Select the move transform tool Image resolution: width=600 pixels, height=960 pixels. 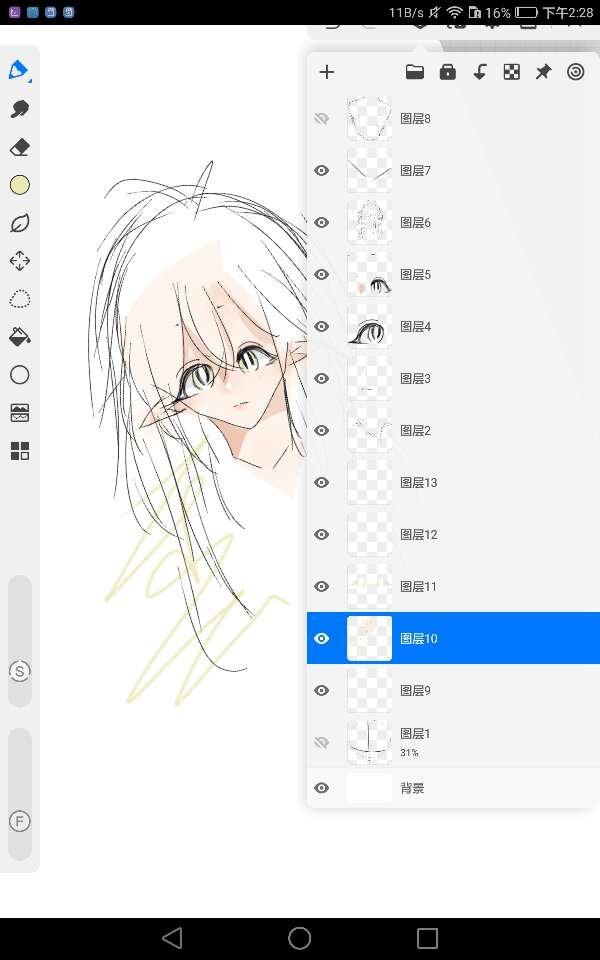[19, 261]
